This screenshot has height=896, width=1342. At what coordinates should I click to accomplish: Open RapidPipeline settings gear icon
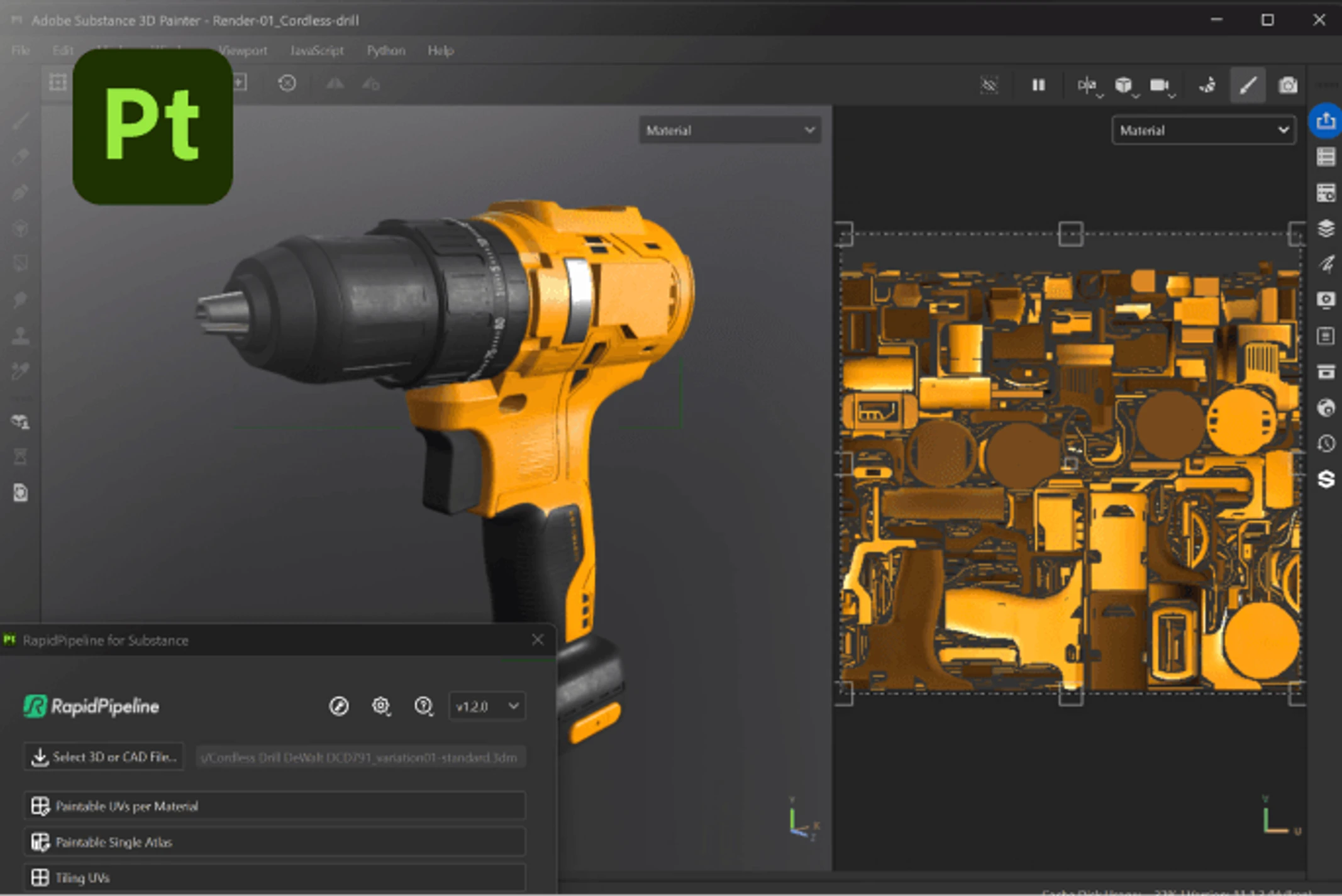tap(380, 706)
